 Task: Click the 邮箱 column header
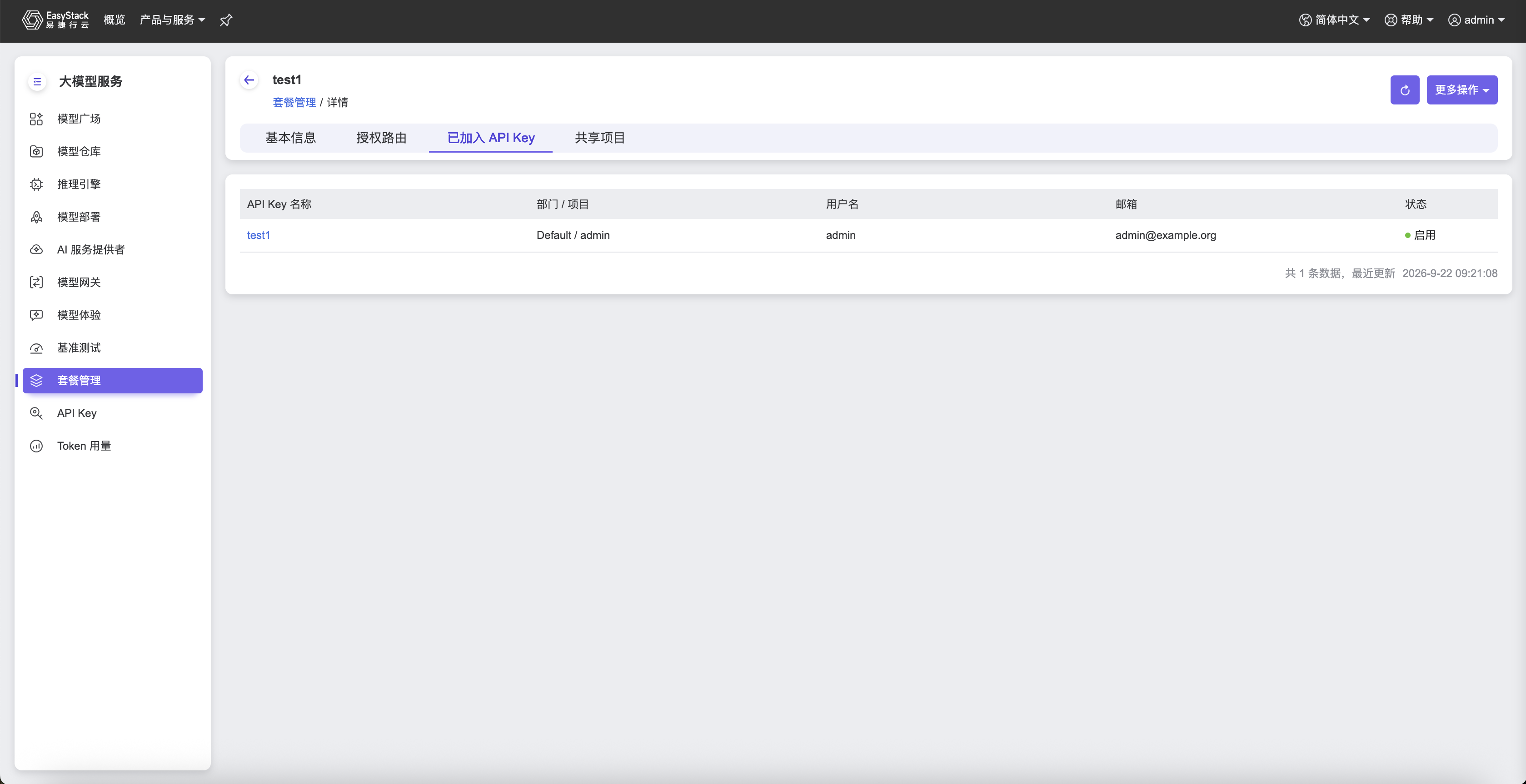(x=1126, y=204)
